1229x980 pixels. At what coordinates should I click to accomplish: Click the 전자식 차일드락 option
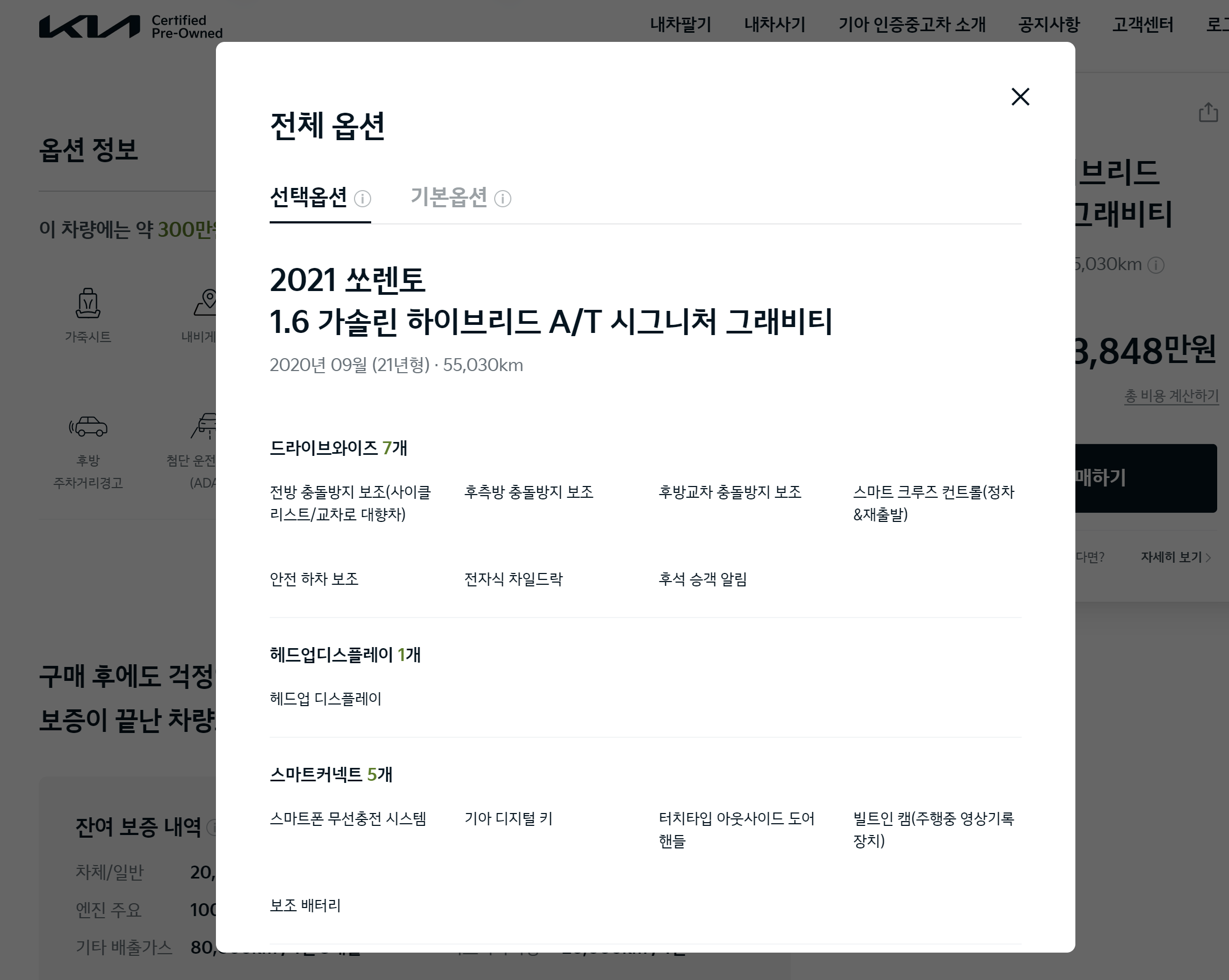[x=514, y=579]
